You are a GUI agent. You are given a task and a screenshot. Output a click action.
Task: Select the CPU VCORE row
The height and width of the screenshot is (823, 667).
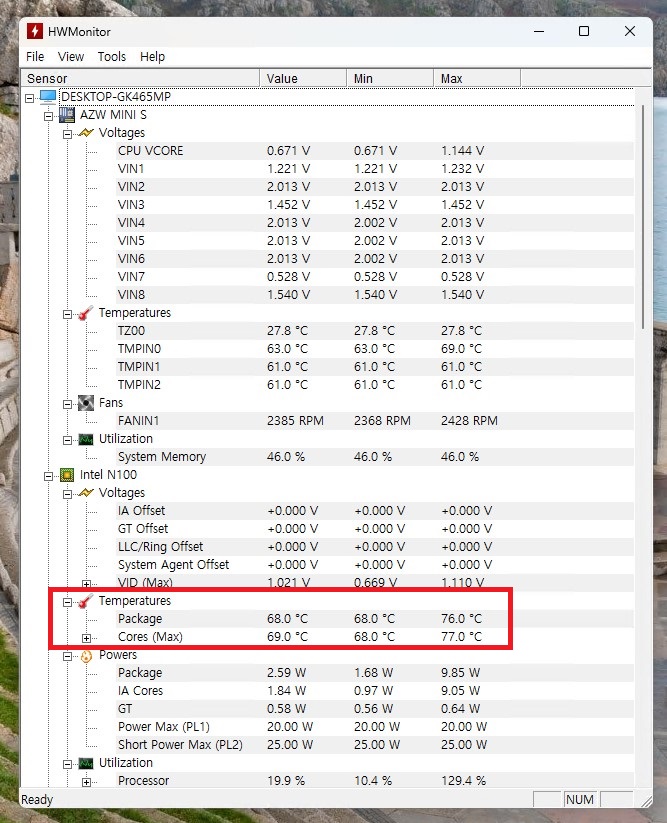375,151
